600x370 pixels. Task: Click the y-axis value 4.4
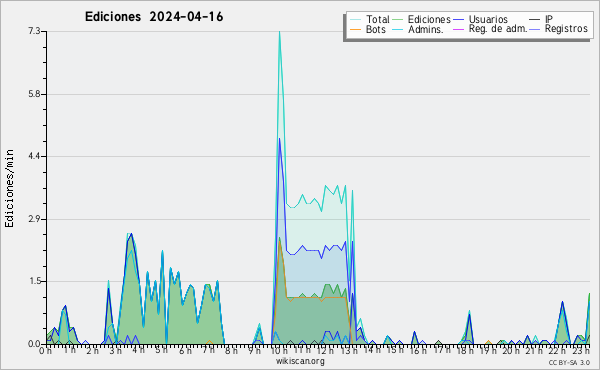[x=34, y=156]
